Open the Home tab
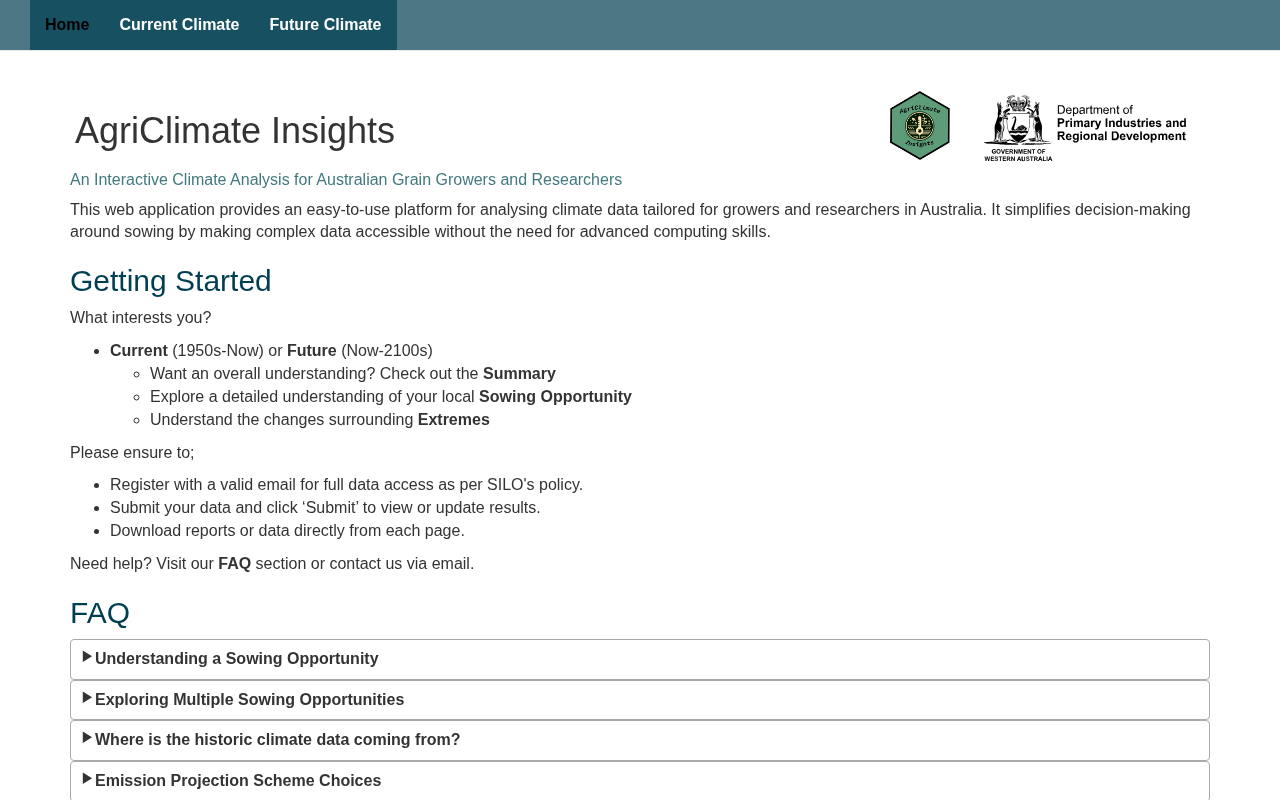This screenshot has height=800, width=1280. [67, 25]
